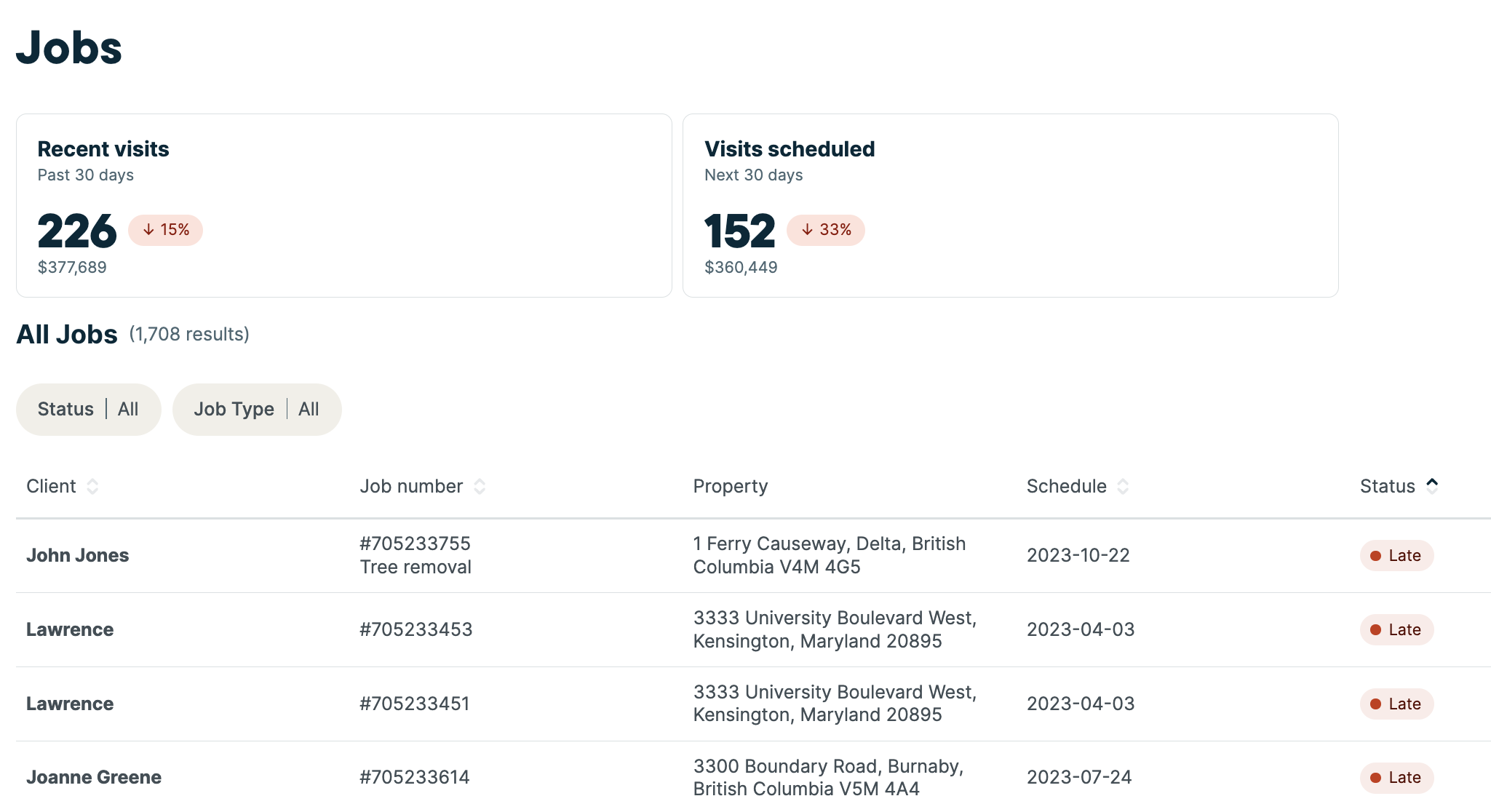Click the red dot on Joanne Greene's Late badge
Screen dimensions: 1491x812
click(1375, 777)
